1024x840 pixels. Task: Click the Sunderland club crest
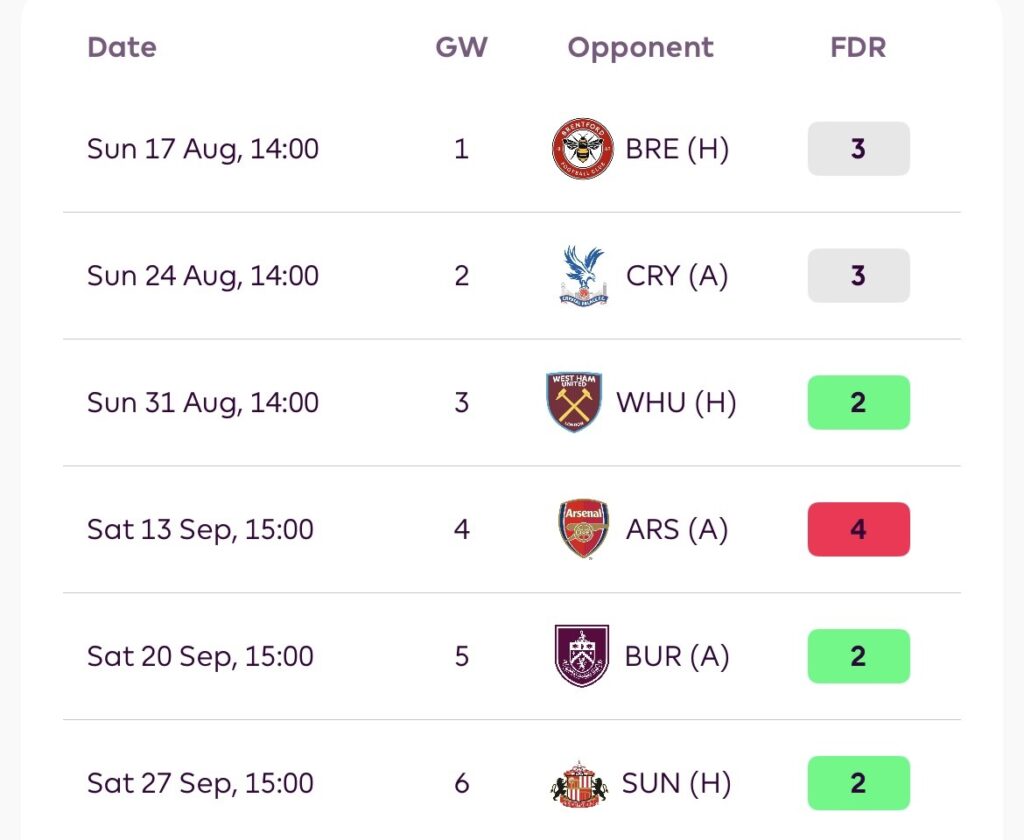pos(579,784)
